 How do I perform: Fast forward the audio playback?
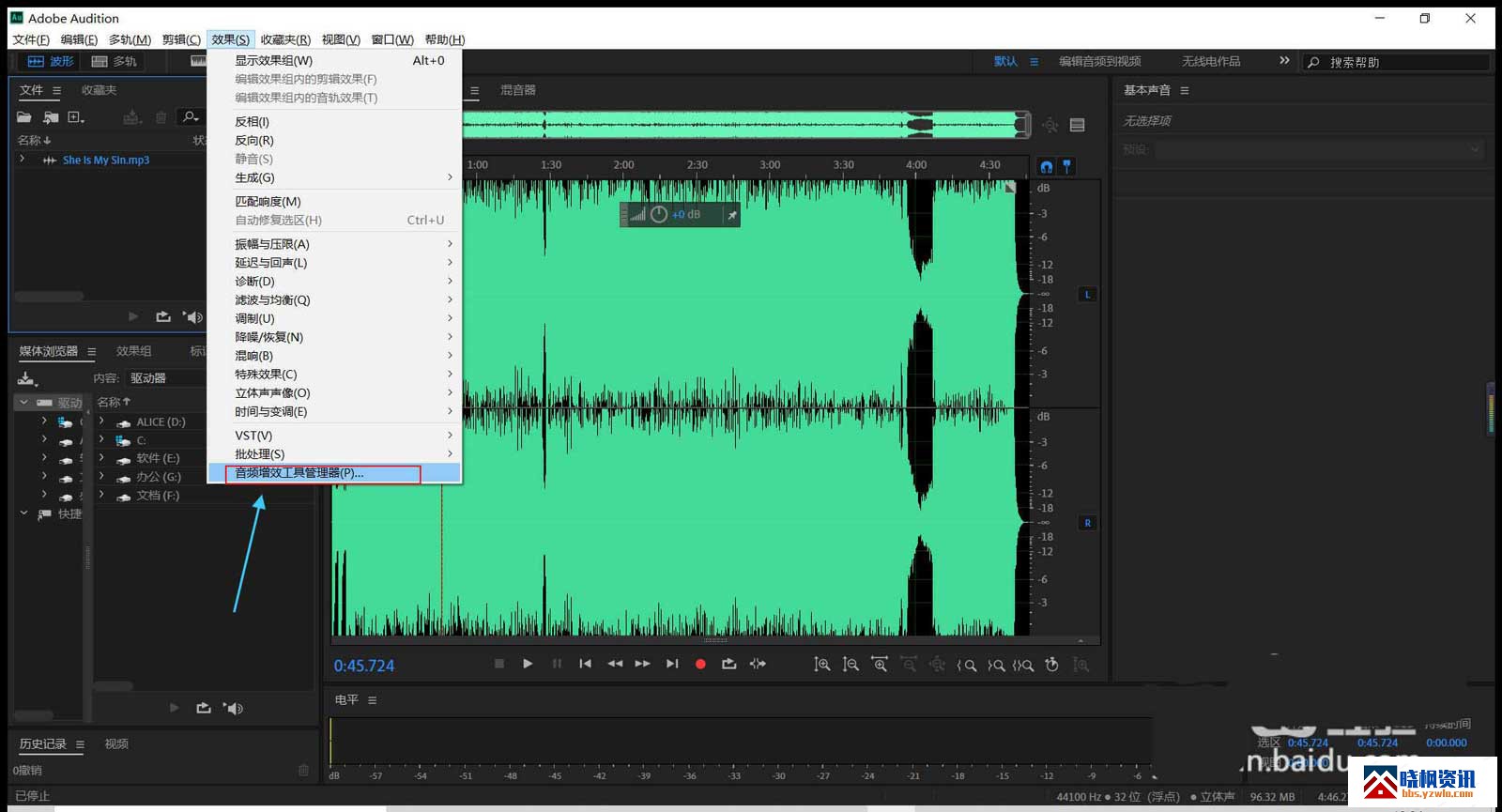[643, 664]
